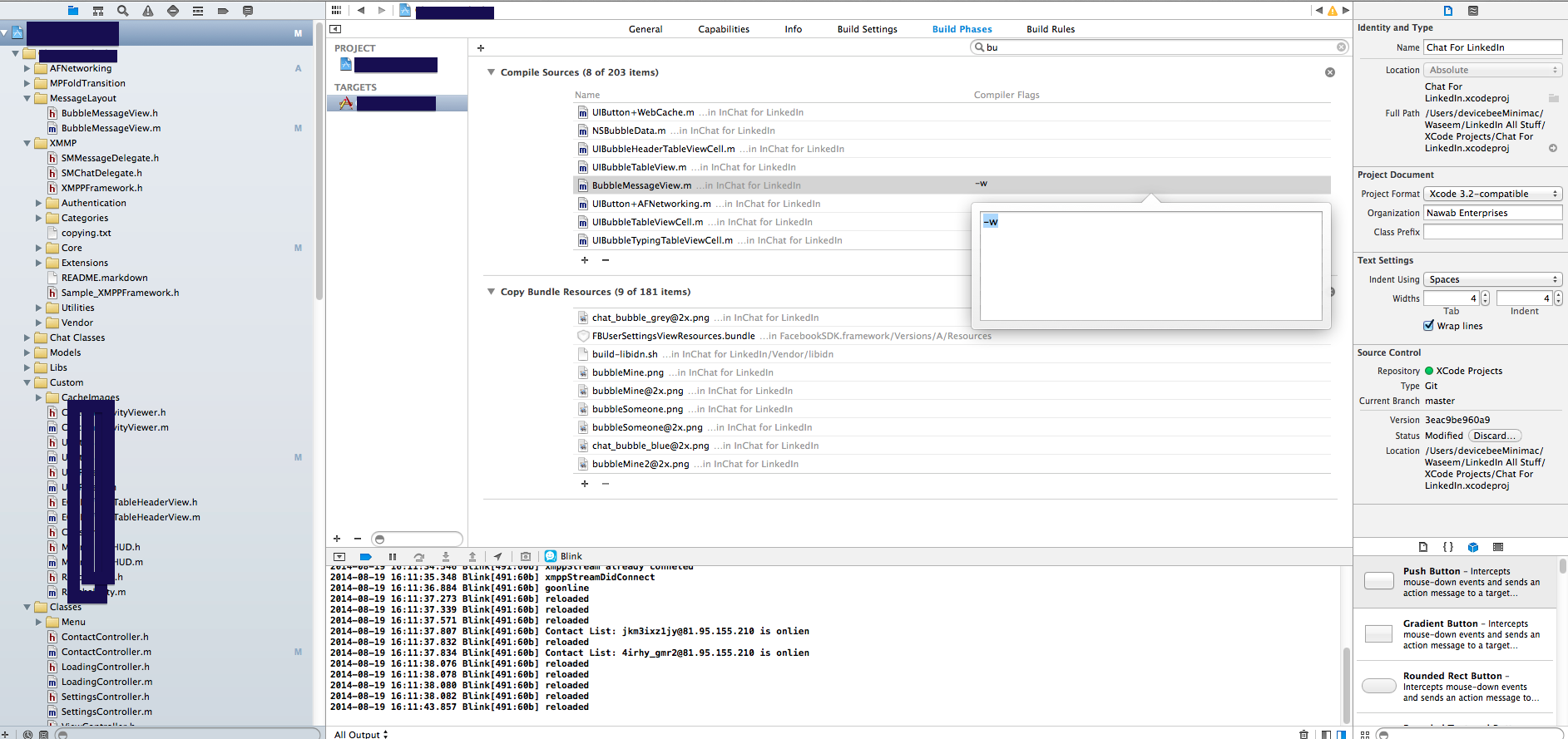Open Object library cube icon
This screenshot has height=739, width=1568.
1473,547
